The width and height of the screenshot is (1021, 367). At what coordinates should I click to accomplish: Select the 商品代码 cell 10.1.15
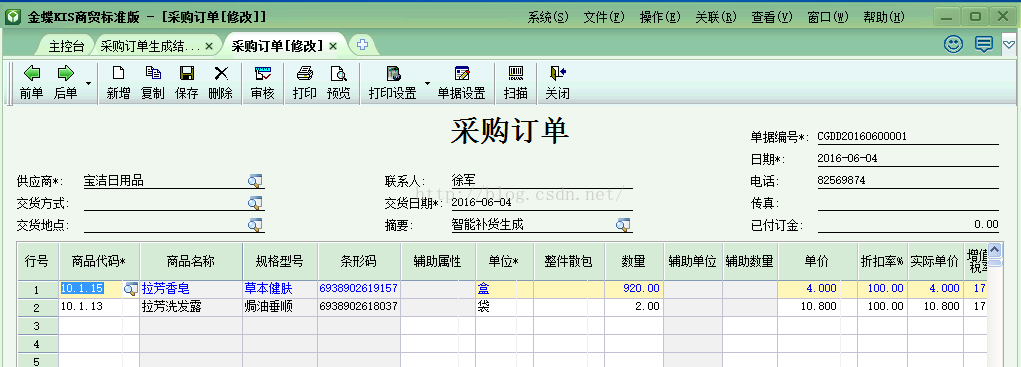pos(91,288)
